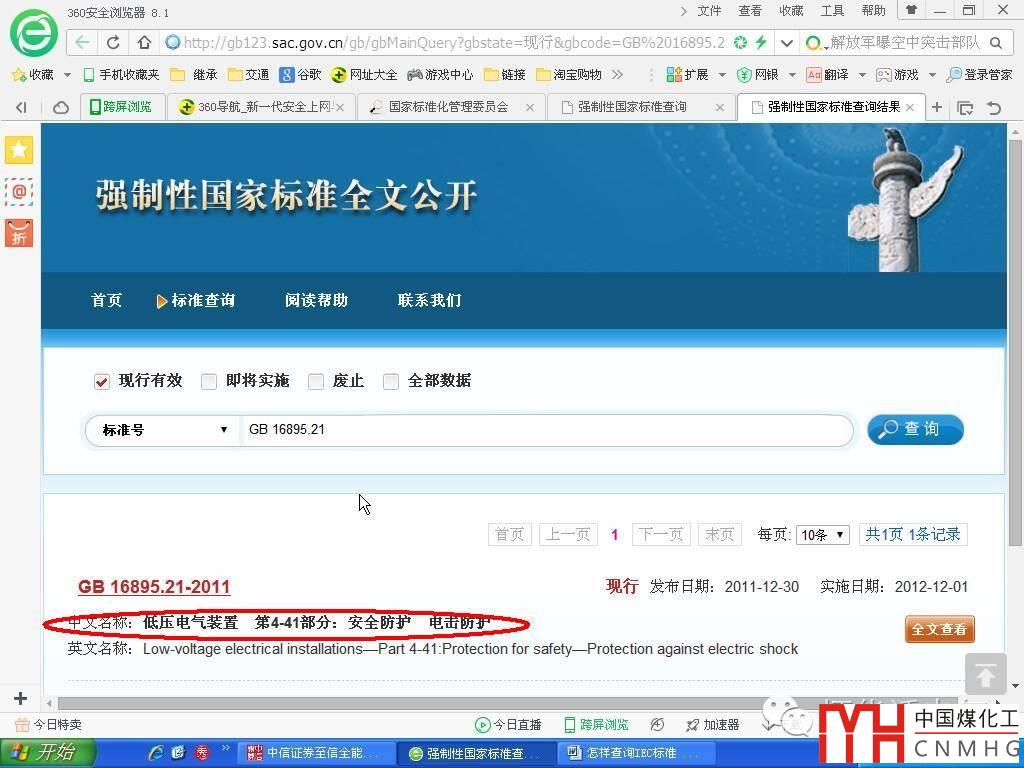Click the home page icon in toolbar

(144, 43)
